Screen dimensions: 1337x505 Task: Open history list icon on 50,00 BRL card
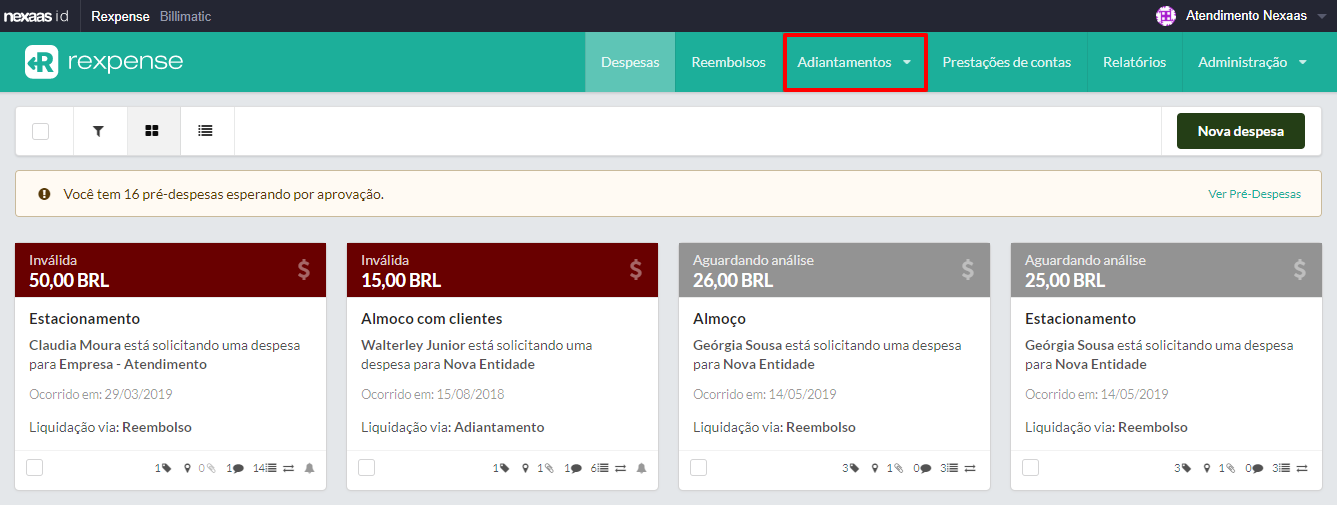point(271,468)
